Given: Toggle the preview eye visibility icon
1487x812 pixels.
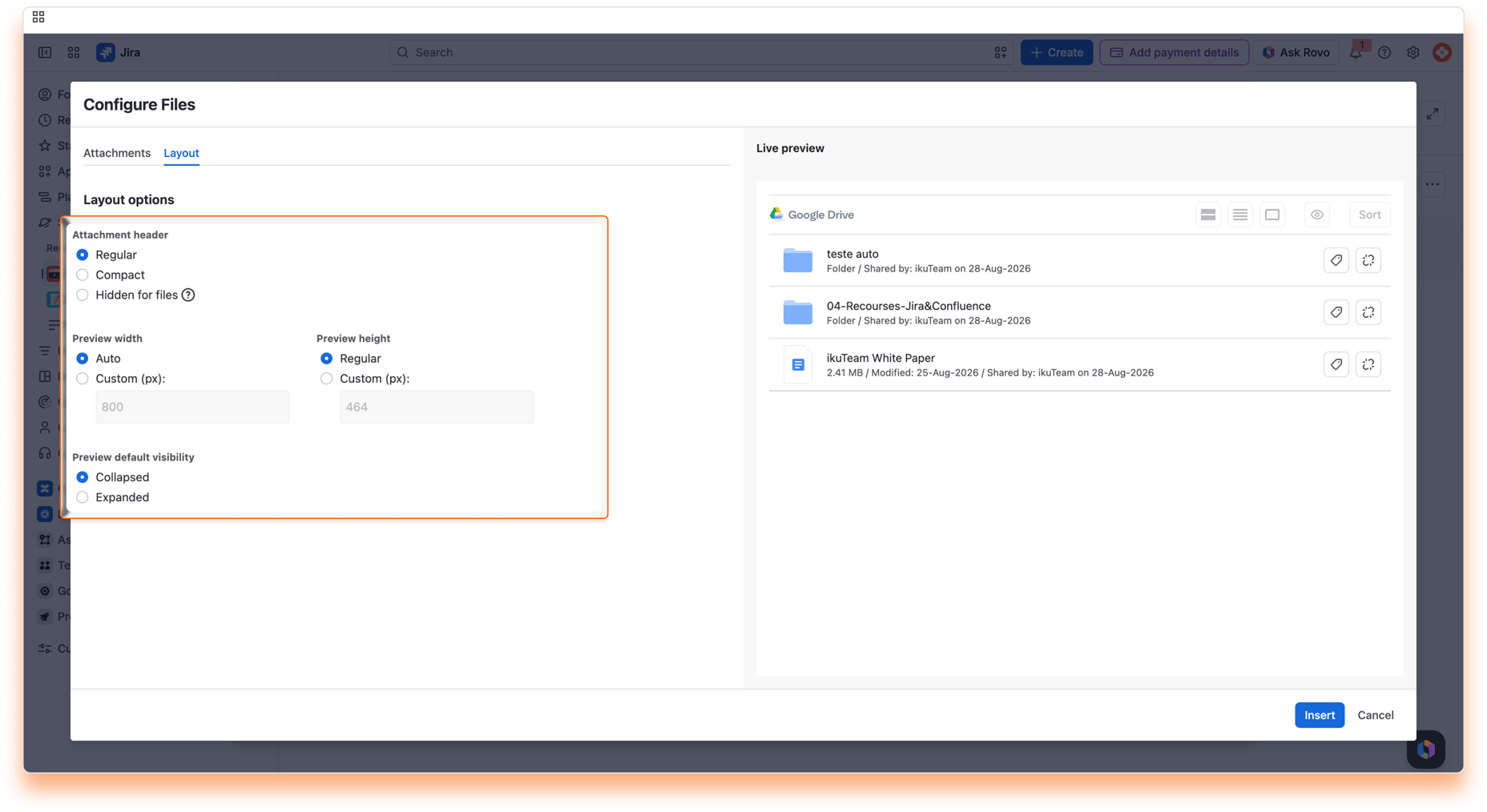Looking at the screenshot, I should click(x=1317, y=215).
